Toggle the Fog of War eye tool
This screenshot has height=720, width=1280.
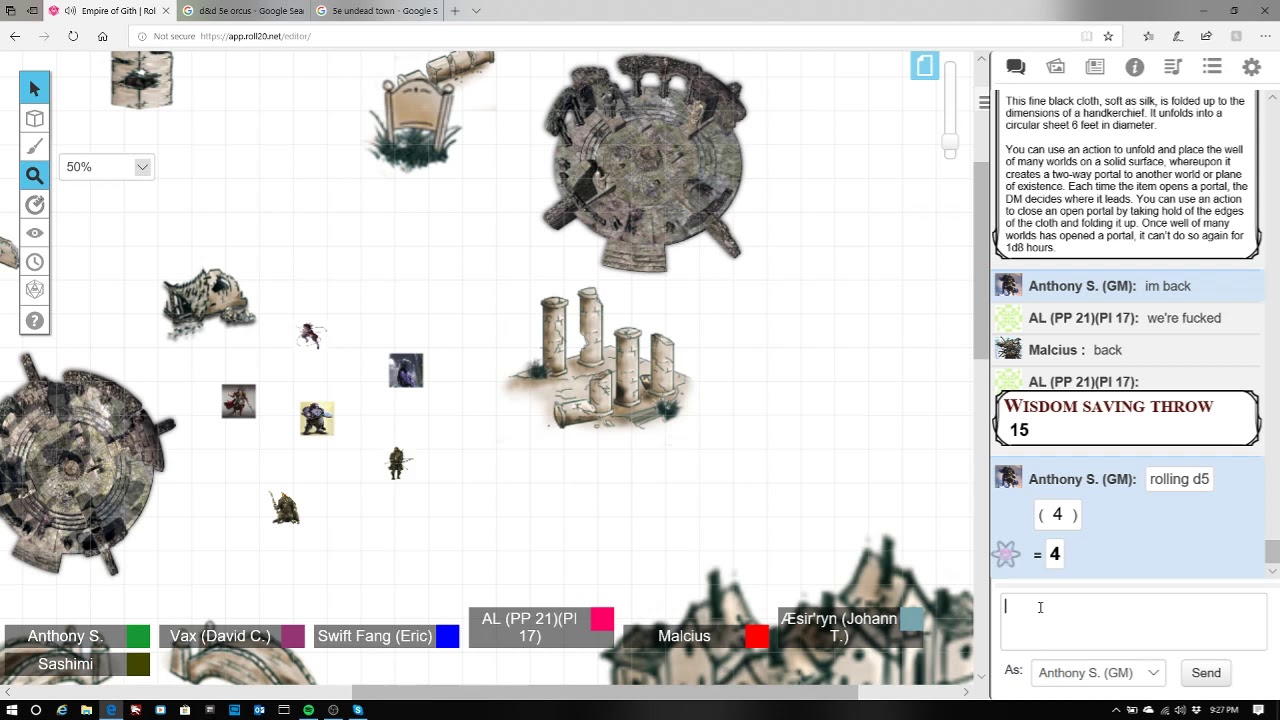click(35, 233)
